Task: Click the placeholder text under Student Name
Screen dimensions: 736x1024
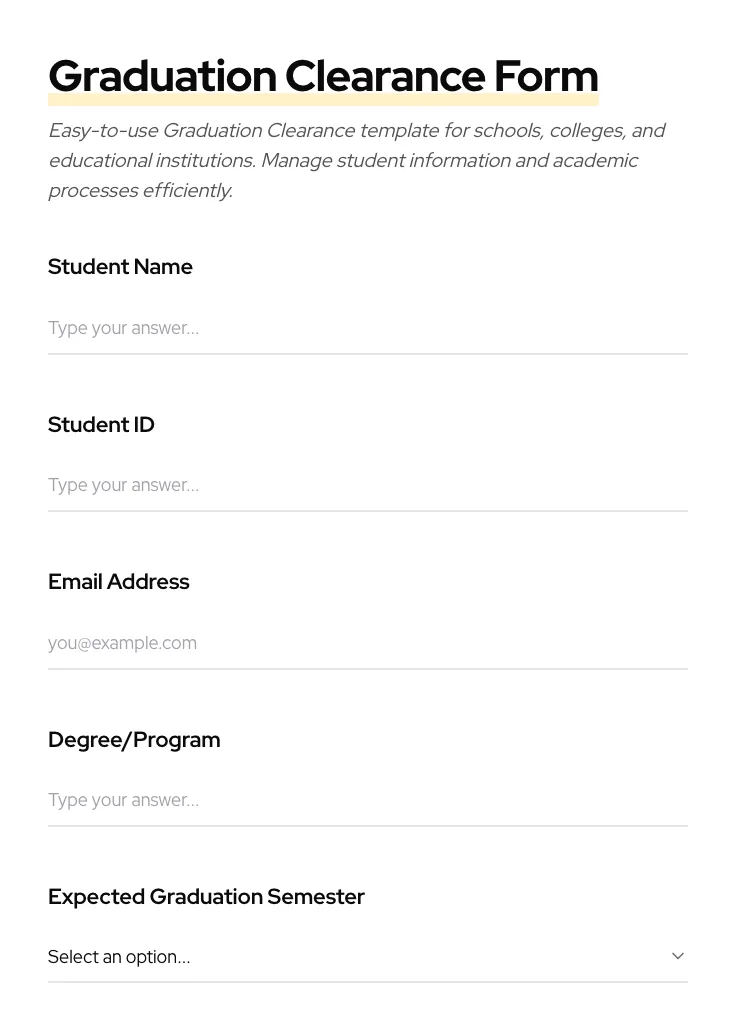Action: coord(123,328)
